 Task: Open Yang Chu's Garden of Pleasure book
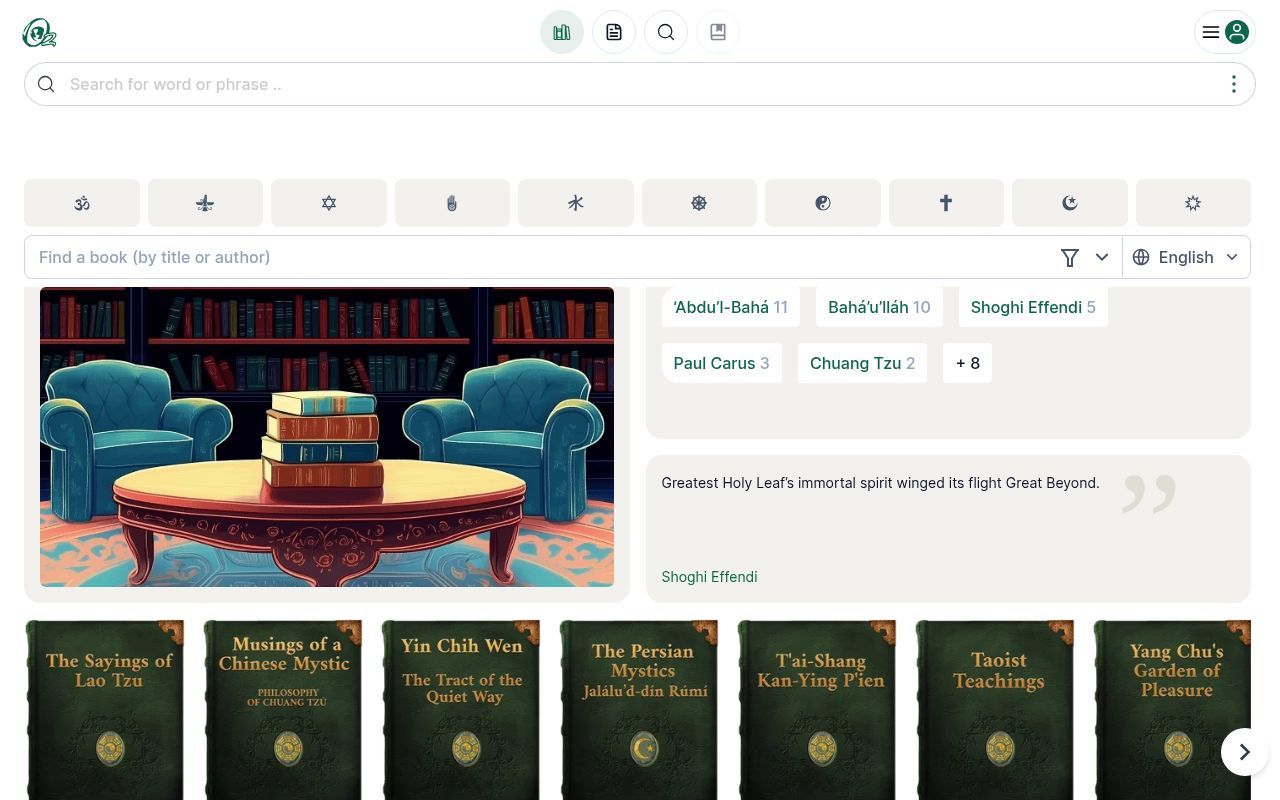pos(1172,710)
